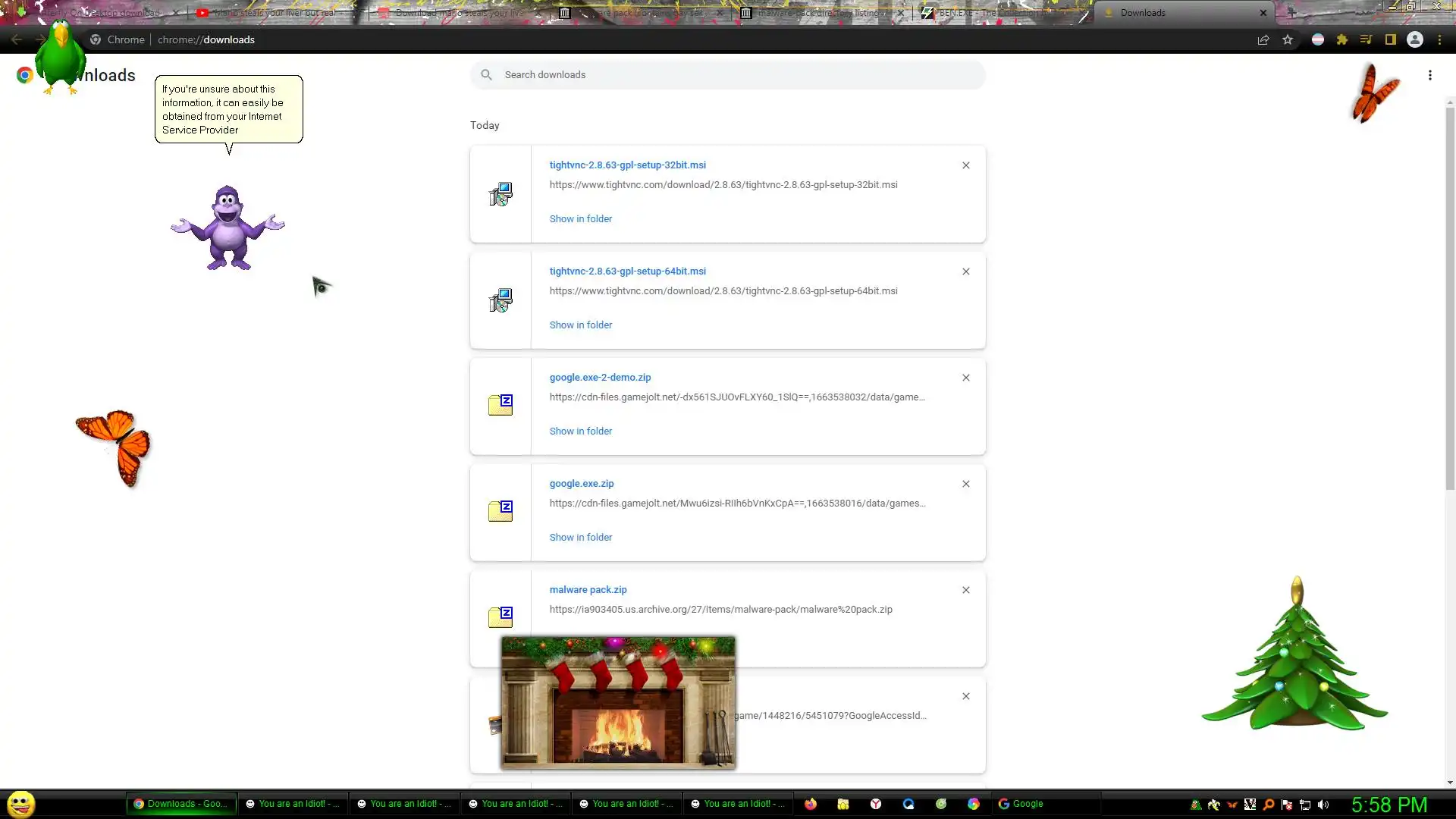Bookmark this page with the star icon
The image size is (1456, 819).
1288,40
